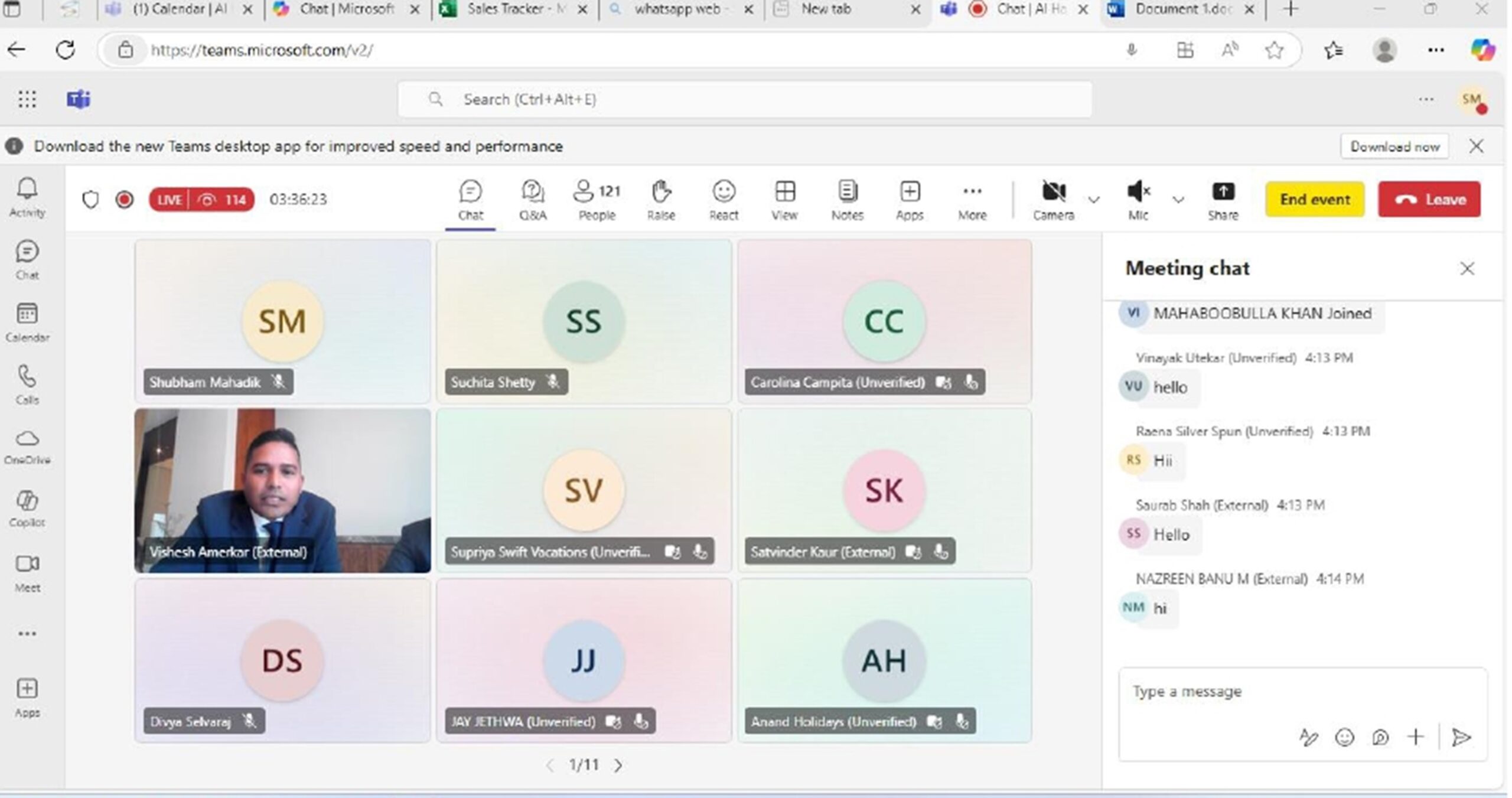The height and width of the screenshot is (798, 1512).
Task: Open Meet in Teams sidebar
Action: [x=27, y=573]
